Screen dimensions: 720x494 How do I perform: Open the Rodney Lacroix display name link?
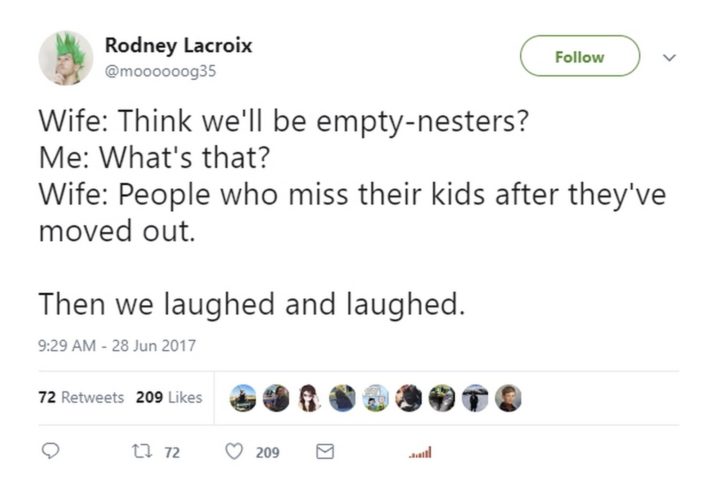[x=178, y=46]
